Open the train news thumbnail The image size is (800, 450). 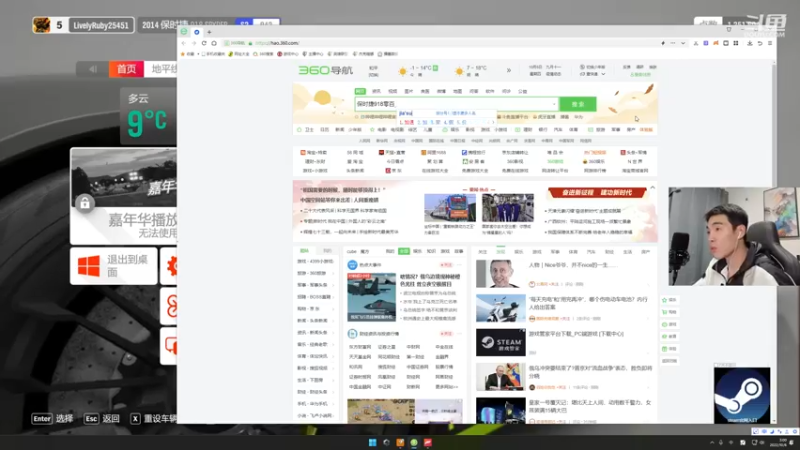click(x=449, y=208)
